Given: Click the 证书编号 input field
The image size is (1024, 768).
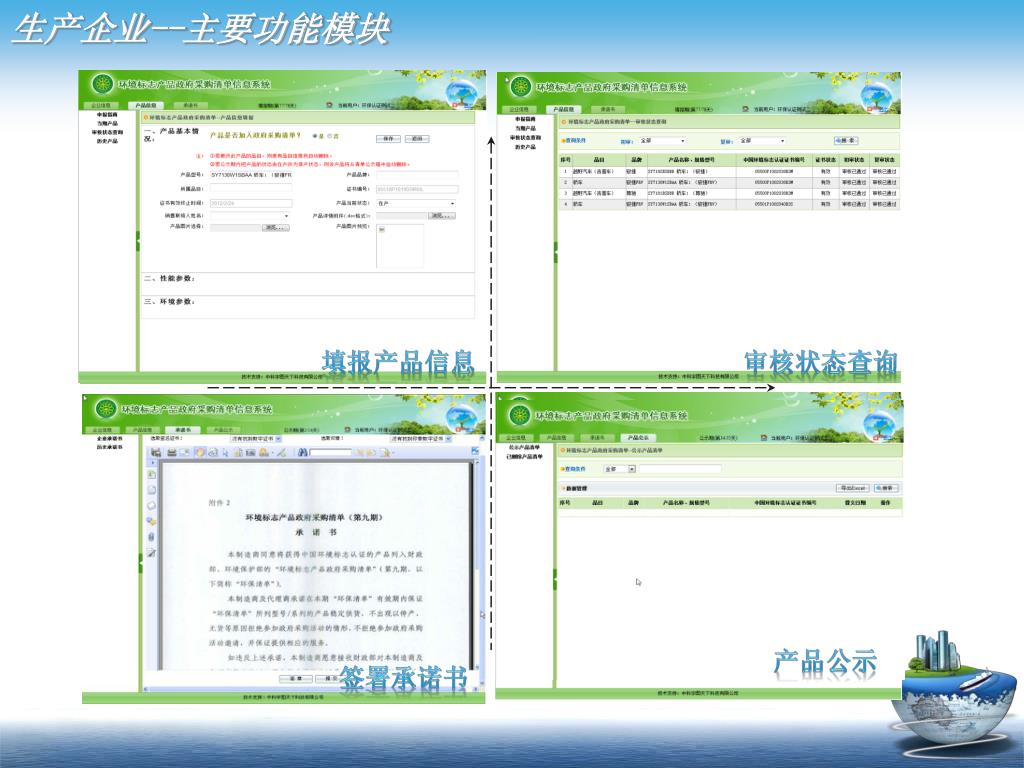Looking at the screenshot, I should click(417, 189).
